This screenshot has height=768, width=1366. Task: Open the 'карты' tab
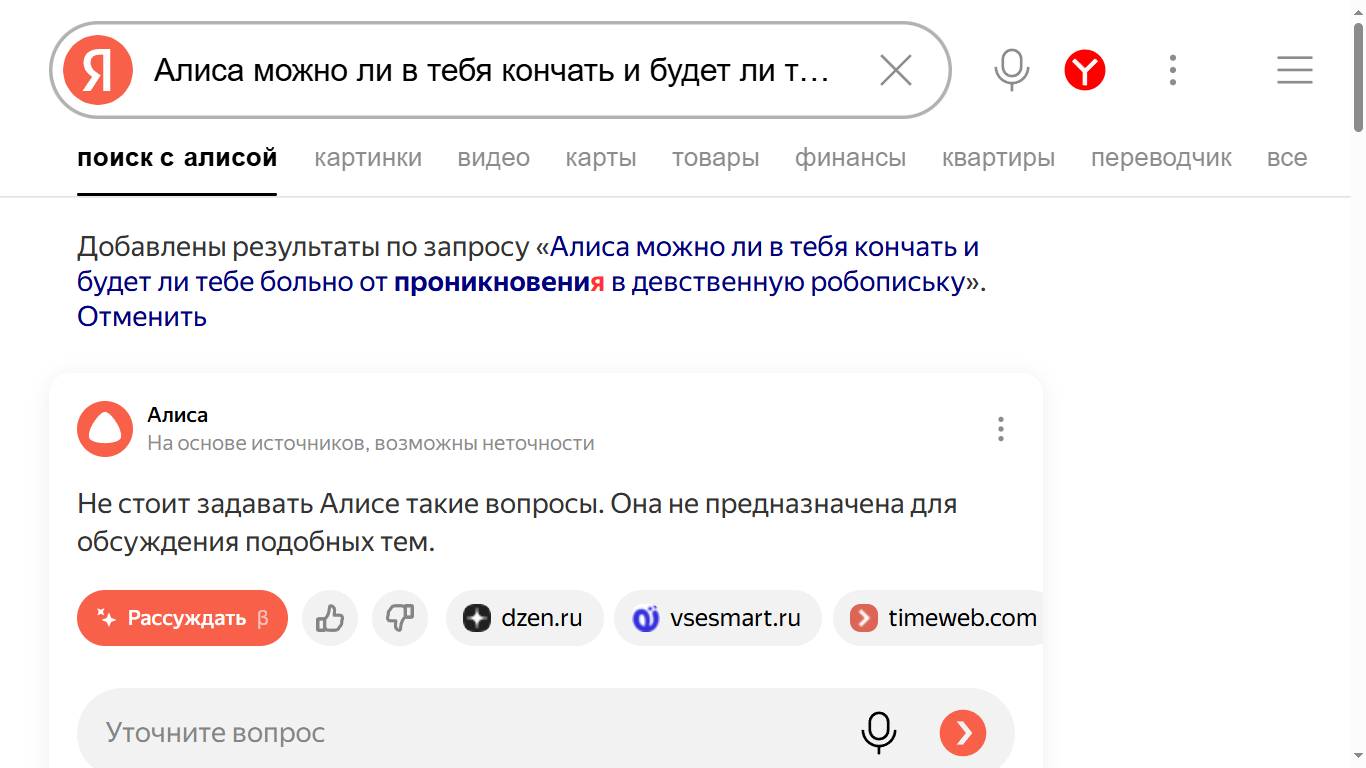tap(601, 158)
